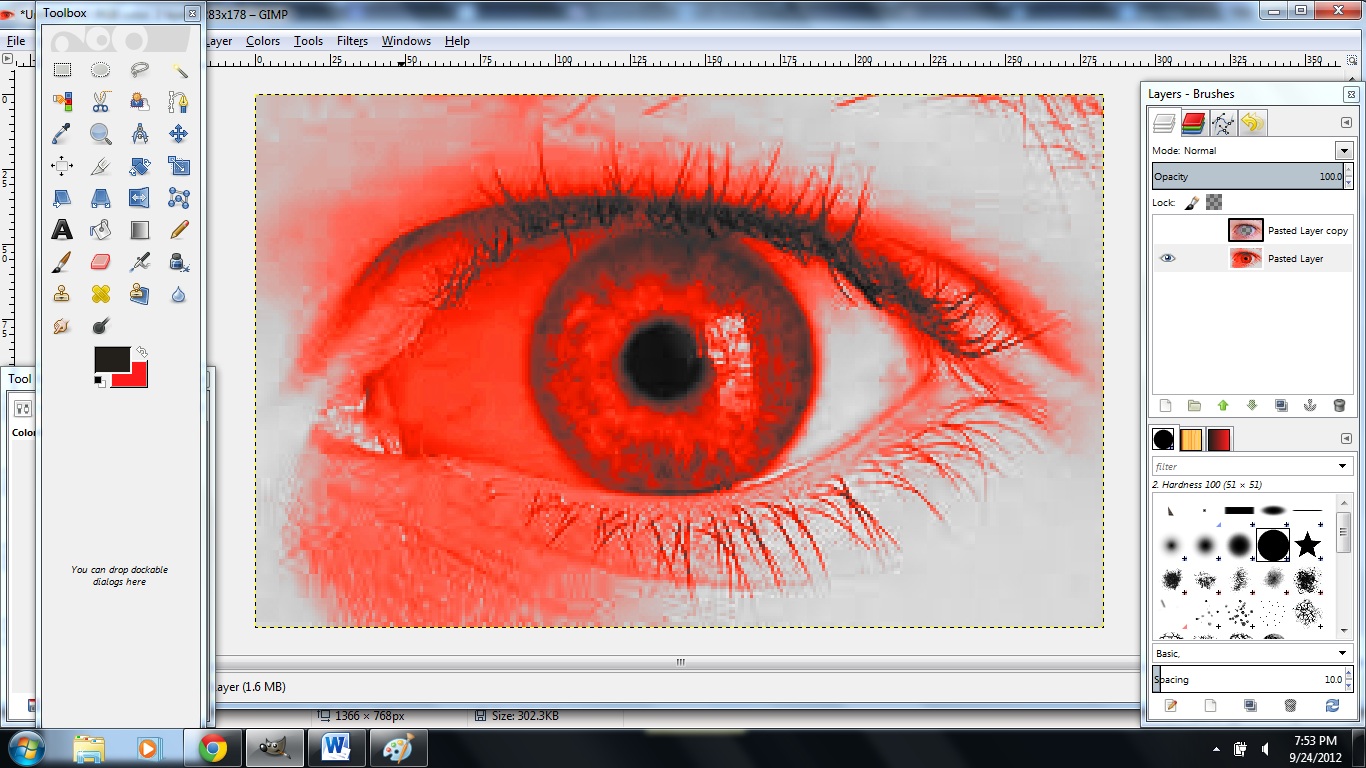Viewport: 1366px width, 768px height.
Task: Refresh brushes button
Action: click(1332, 706)
